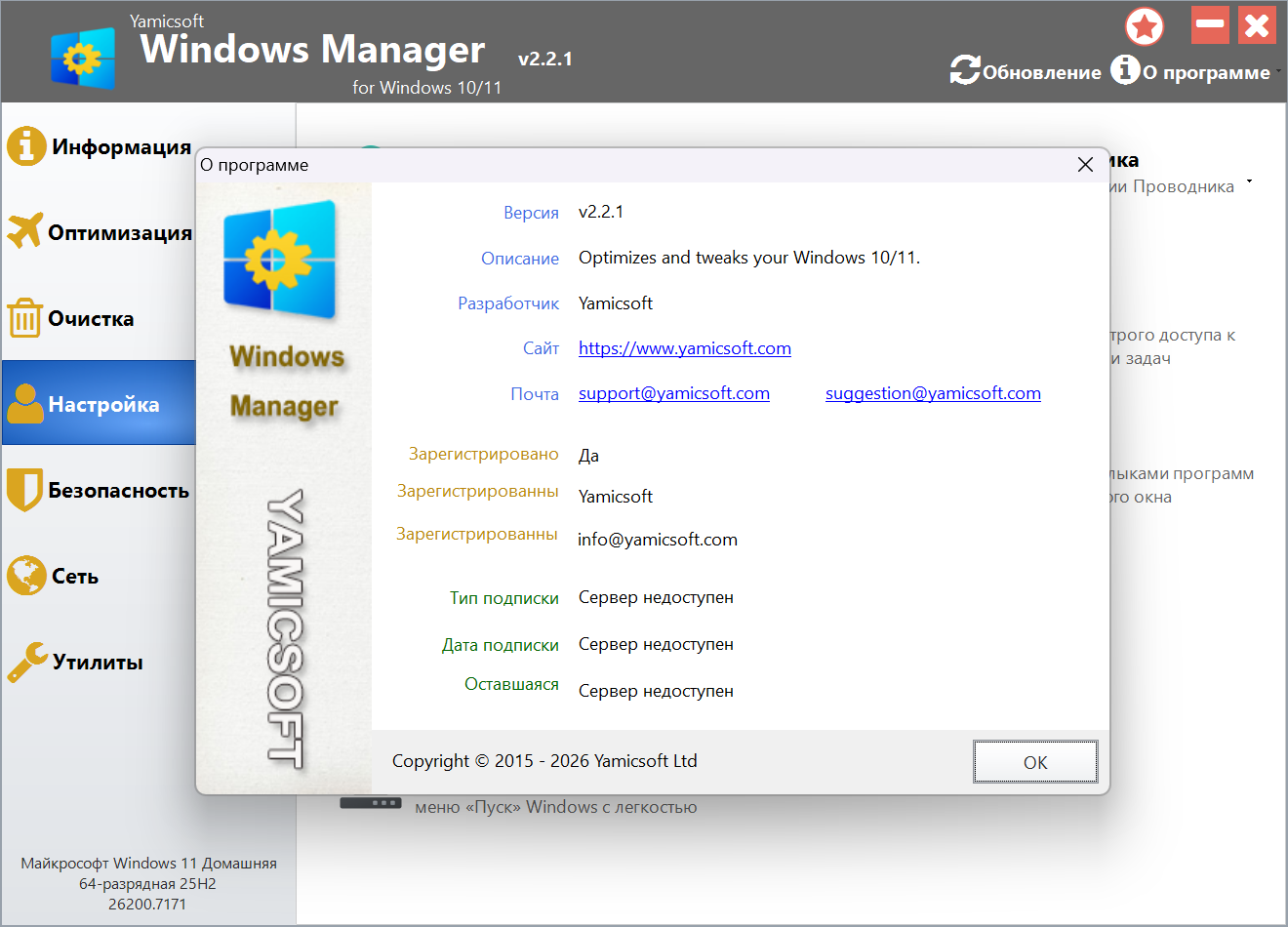Click "меню «Пуск» Windows с легкостью" behind dialog
Screen dimensions: 1288x927
coord(556,807)
